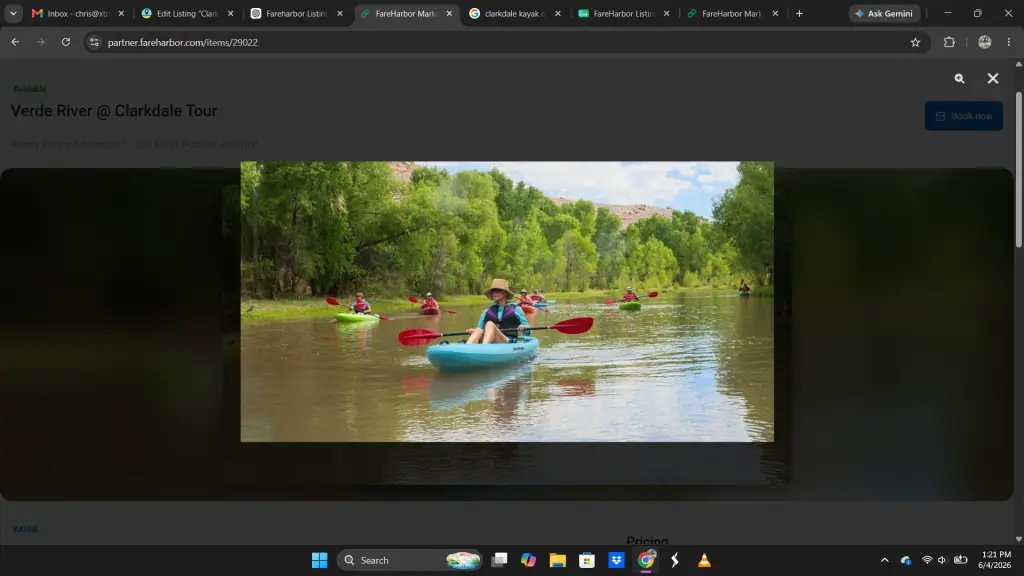
Task: Close the photo lightbox overlay
Action: (x=993, y=78)
